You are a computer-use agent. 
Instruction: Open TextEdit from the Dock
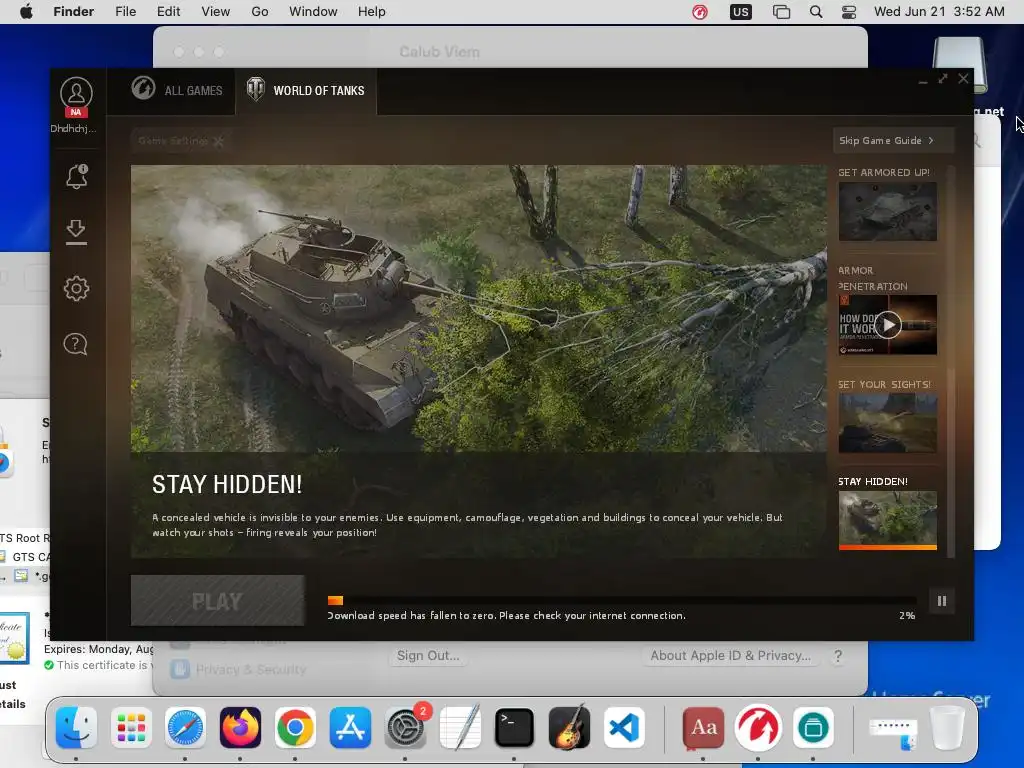[460, 727]
